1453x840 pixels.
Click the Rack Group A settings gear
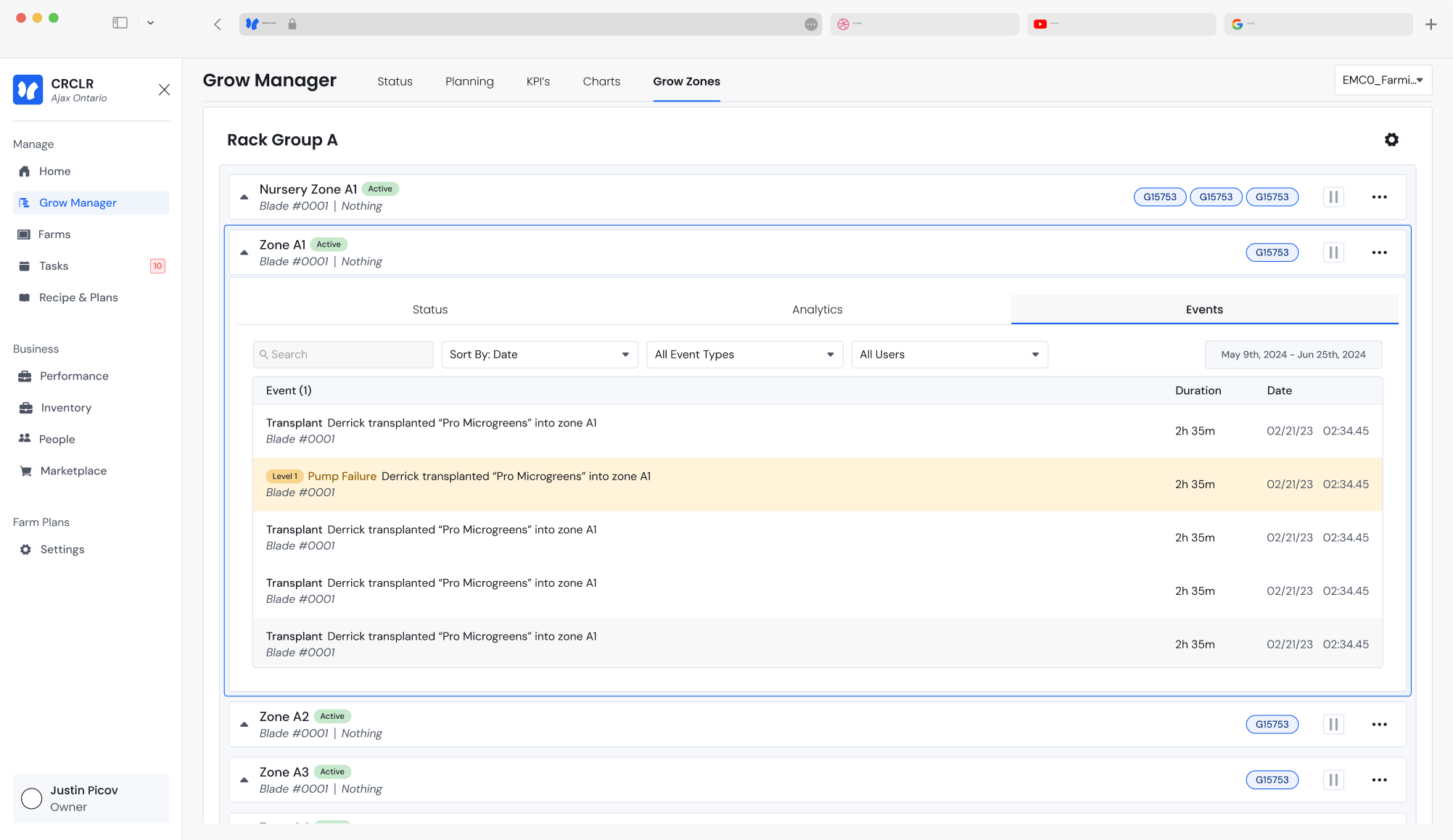(1391, 140)
